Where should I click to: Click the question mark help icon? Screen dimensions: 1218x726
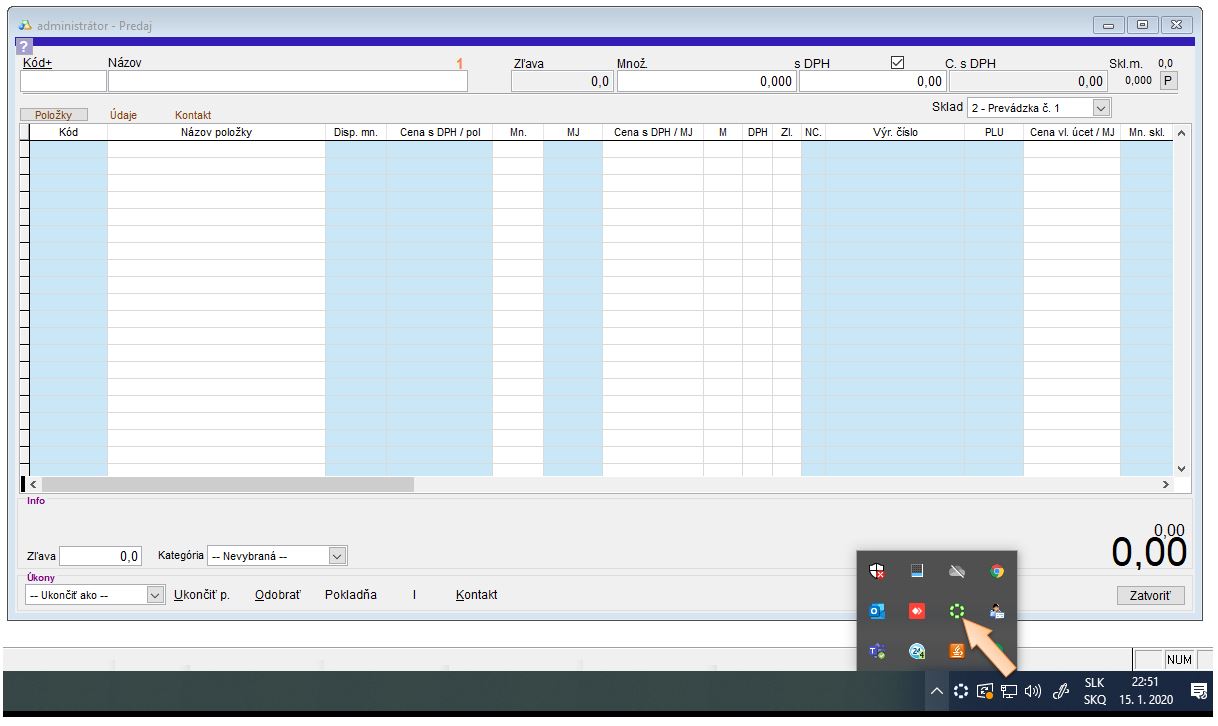pyautogui.click(x=21, y=48)
